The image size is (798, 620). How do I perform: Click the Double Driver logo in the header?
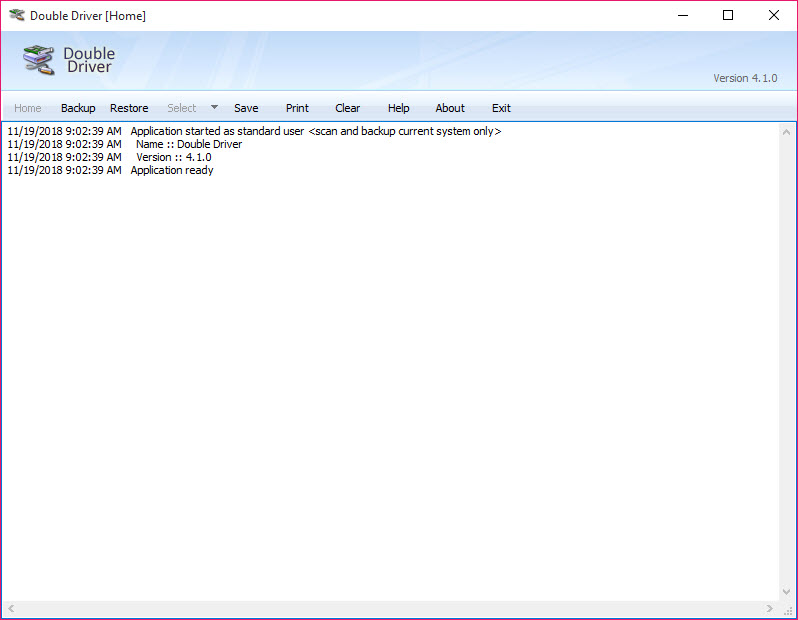69,60
